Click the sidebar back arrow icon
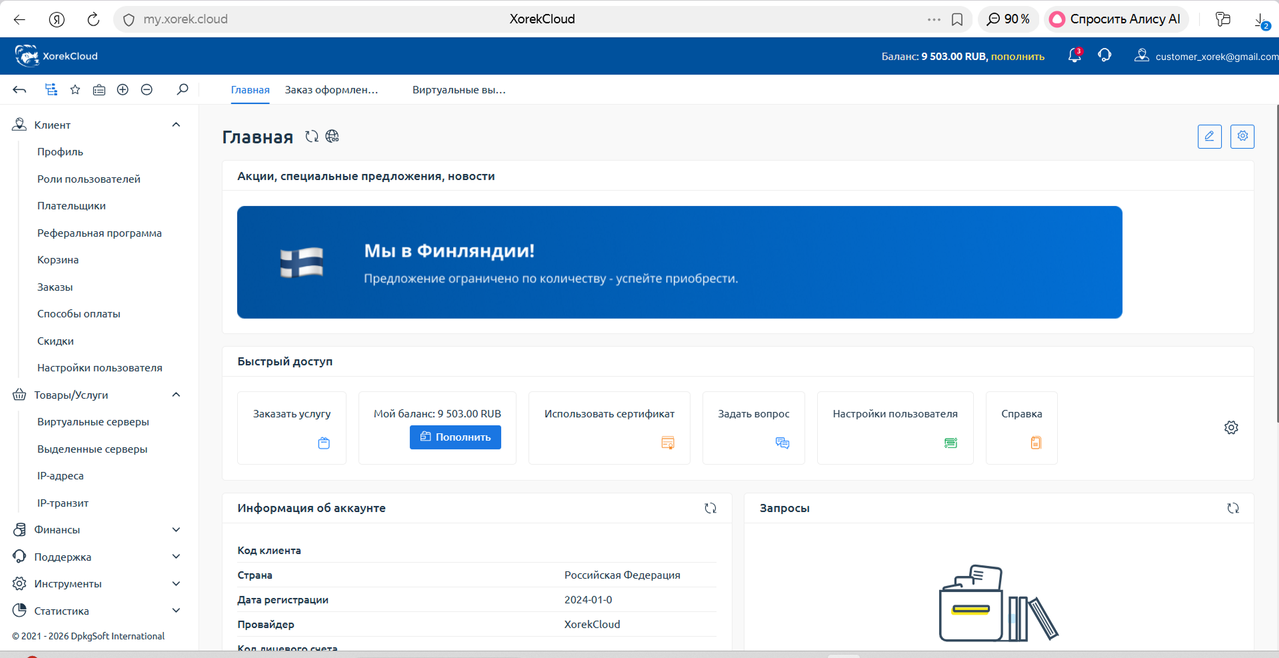 19,90
